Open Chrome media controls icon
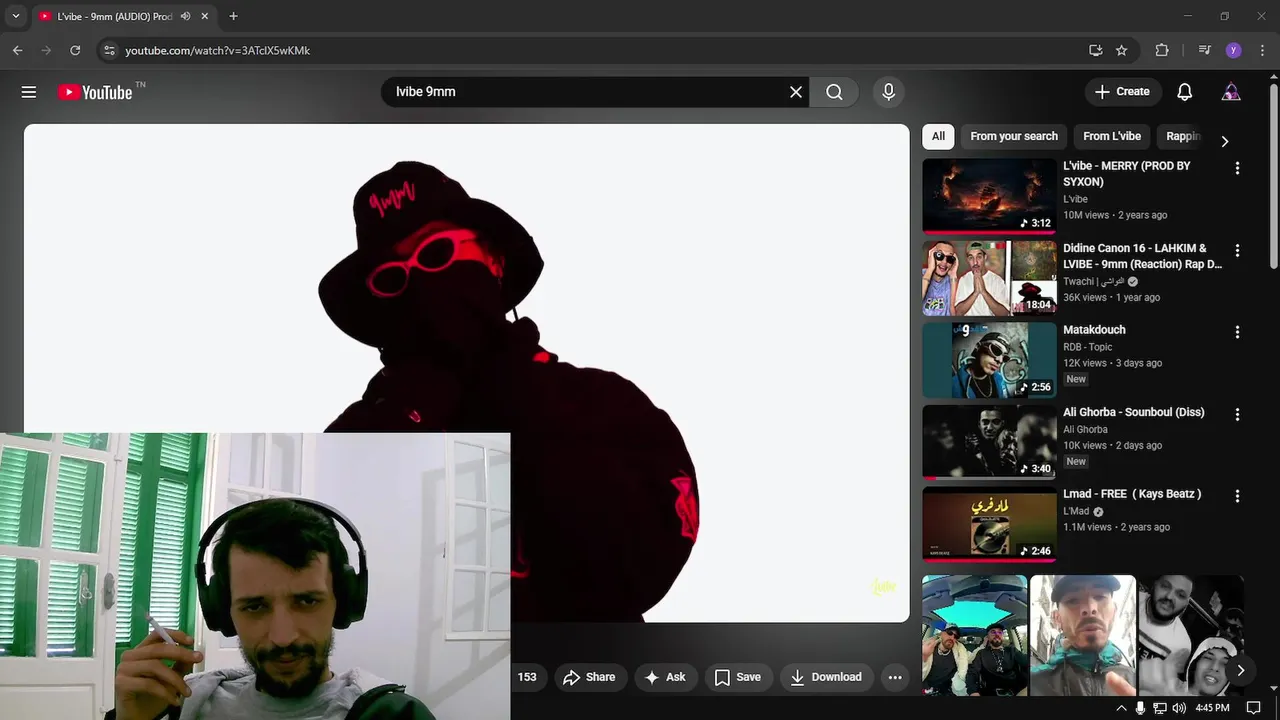Viewport: 1280px width, 720px height. pos(1204,50)
